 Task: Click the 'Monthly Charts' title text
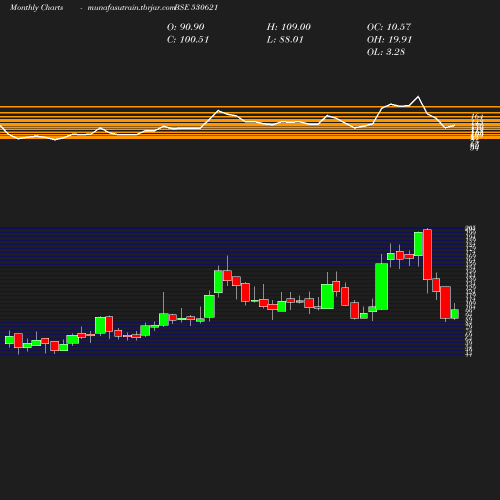coord(37,8)
